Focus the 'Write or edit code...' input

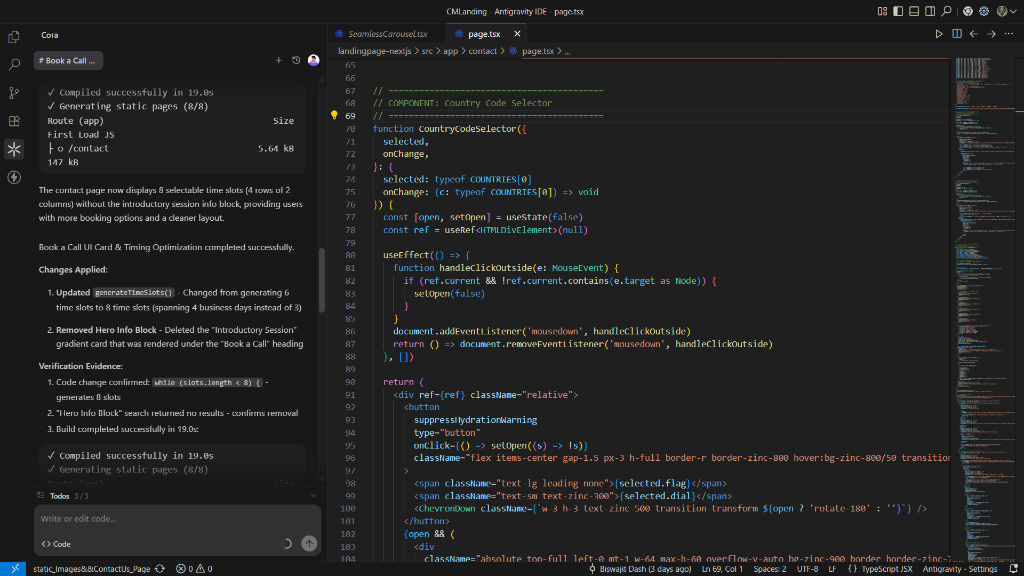(x=176, y=519)
